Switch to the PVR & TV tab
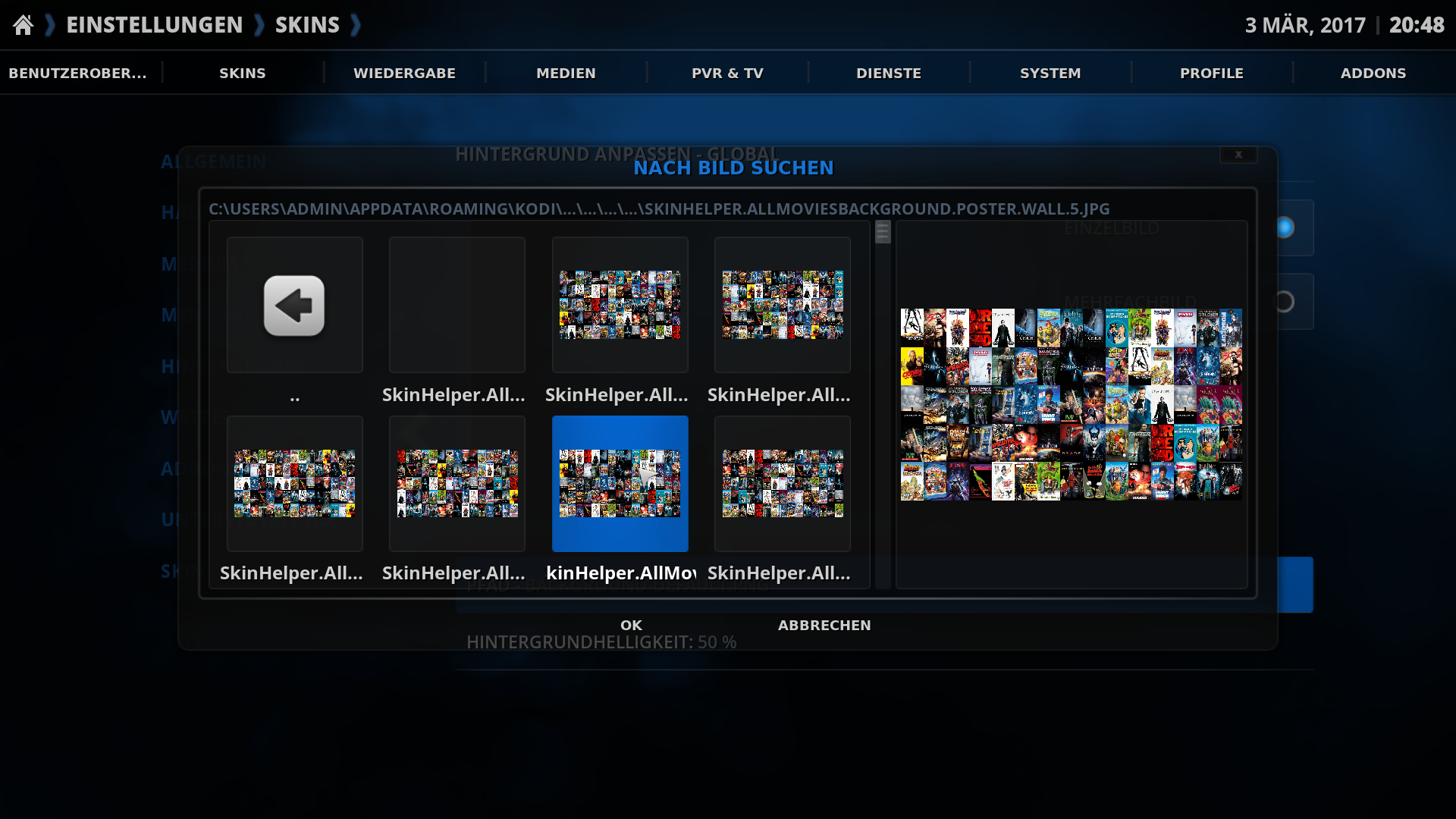The width and height of the screenshot is (1456, 819). pyautogui.click(x=727, y=74)
